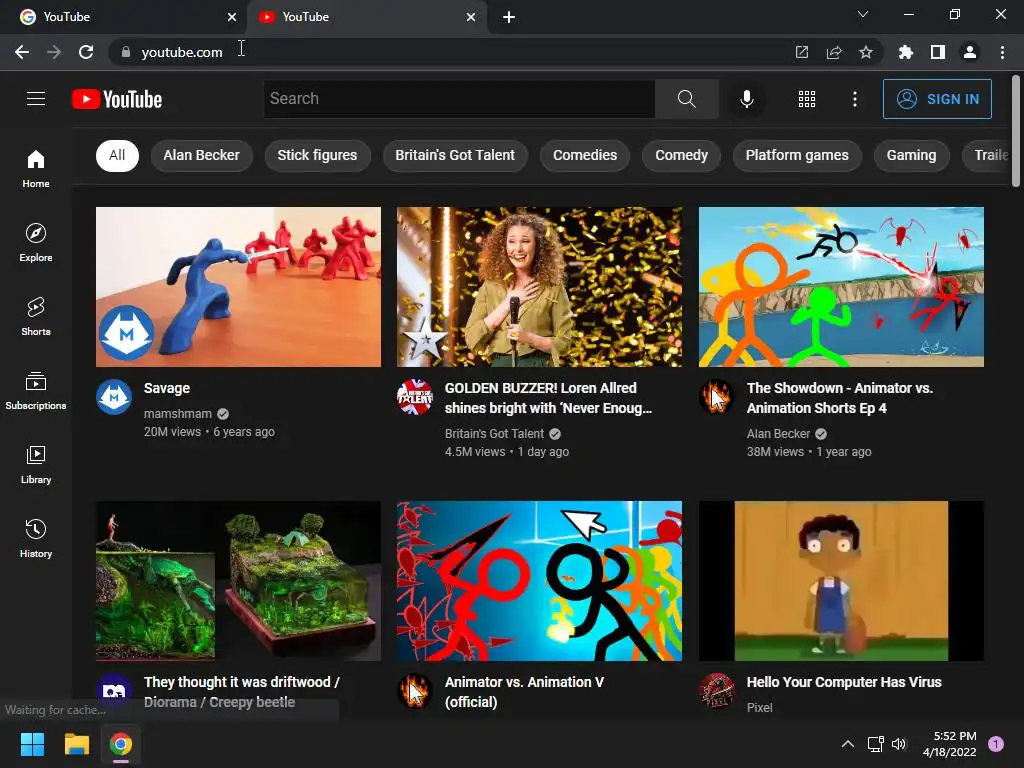Image resolution: width=1024 pixels, height=768 pixels.
Task: Reload the page
Action: (86, 52)
